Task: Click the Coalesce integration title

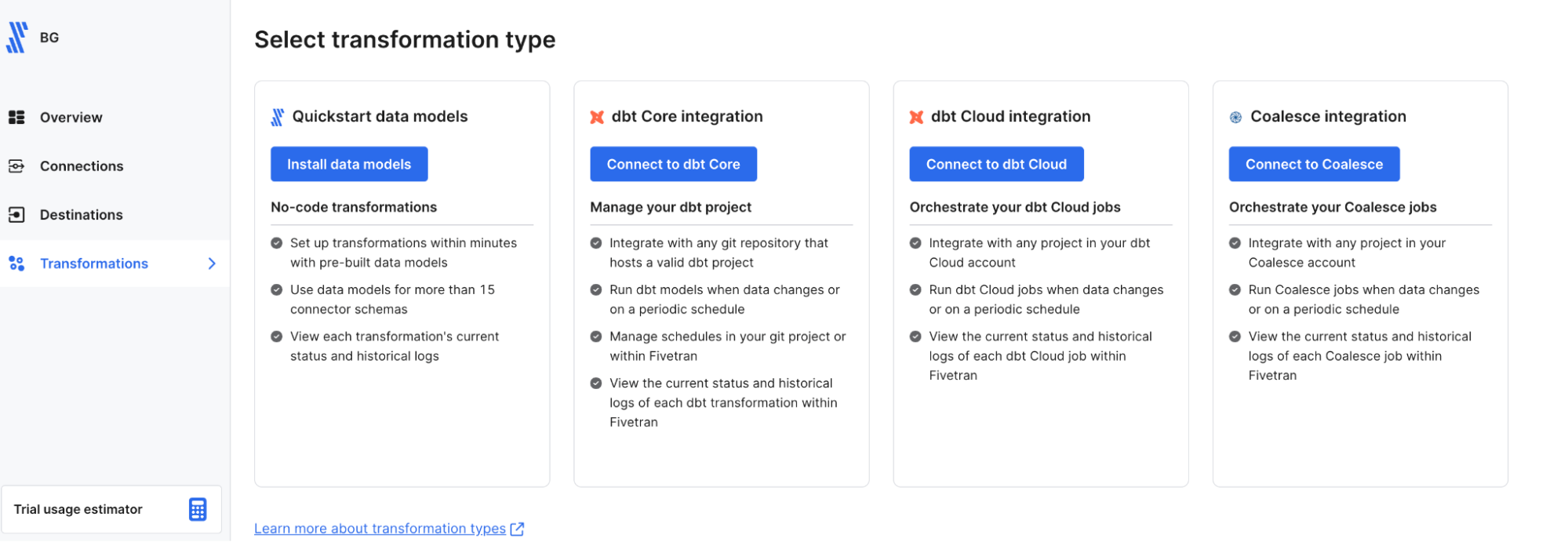Action: point(1328,117)
